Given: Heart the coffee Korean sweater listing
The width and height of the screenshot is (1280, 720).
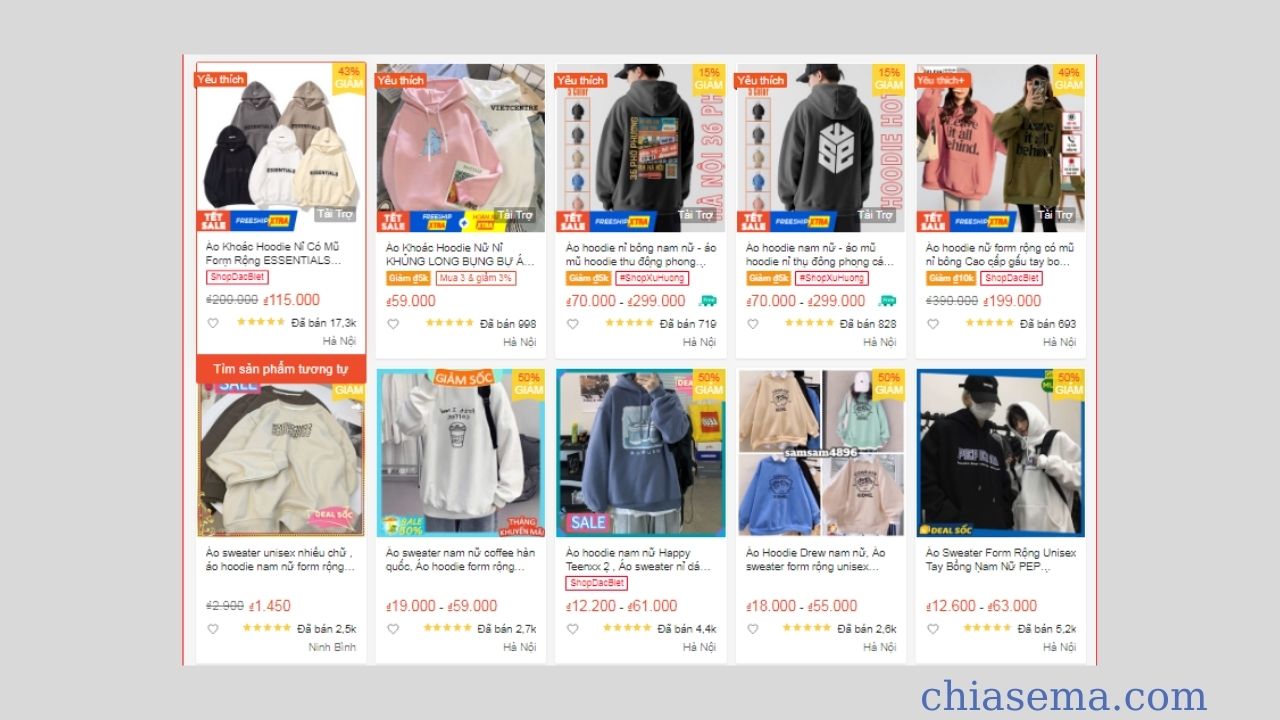Looking at the screenshot, I should pyautogui.click(x=393, y=629).
